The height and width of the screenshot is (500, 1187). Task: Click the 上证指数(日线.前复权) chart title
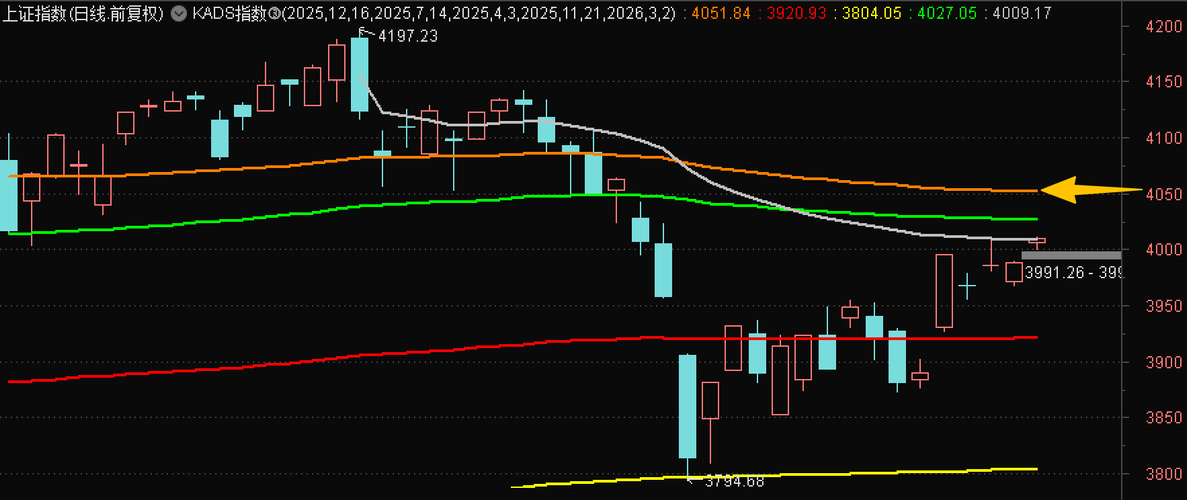(83, 14)
